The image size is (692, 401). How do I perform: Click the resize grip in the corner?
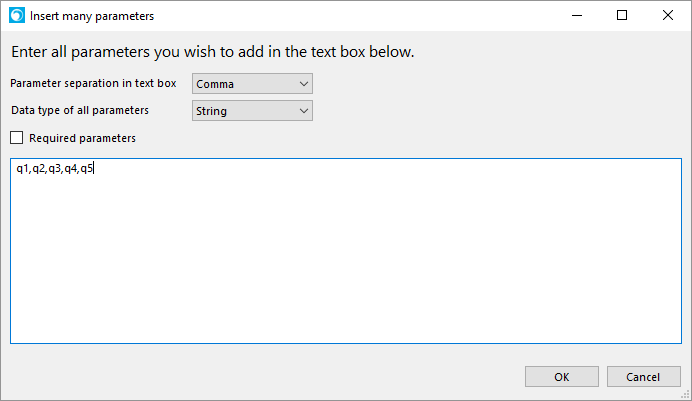click(x=685, y=394)
